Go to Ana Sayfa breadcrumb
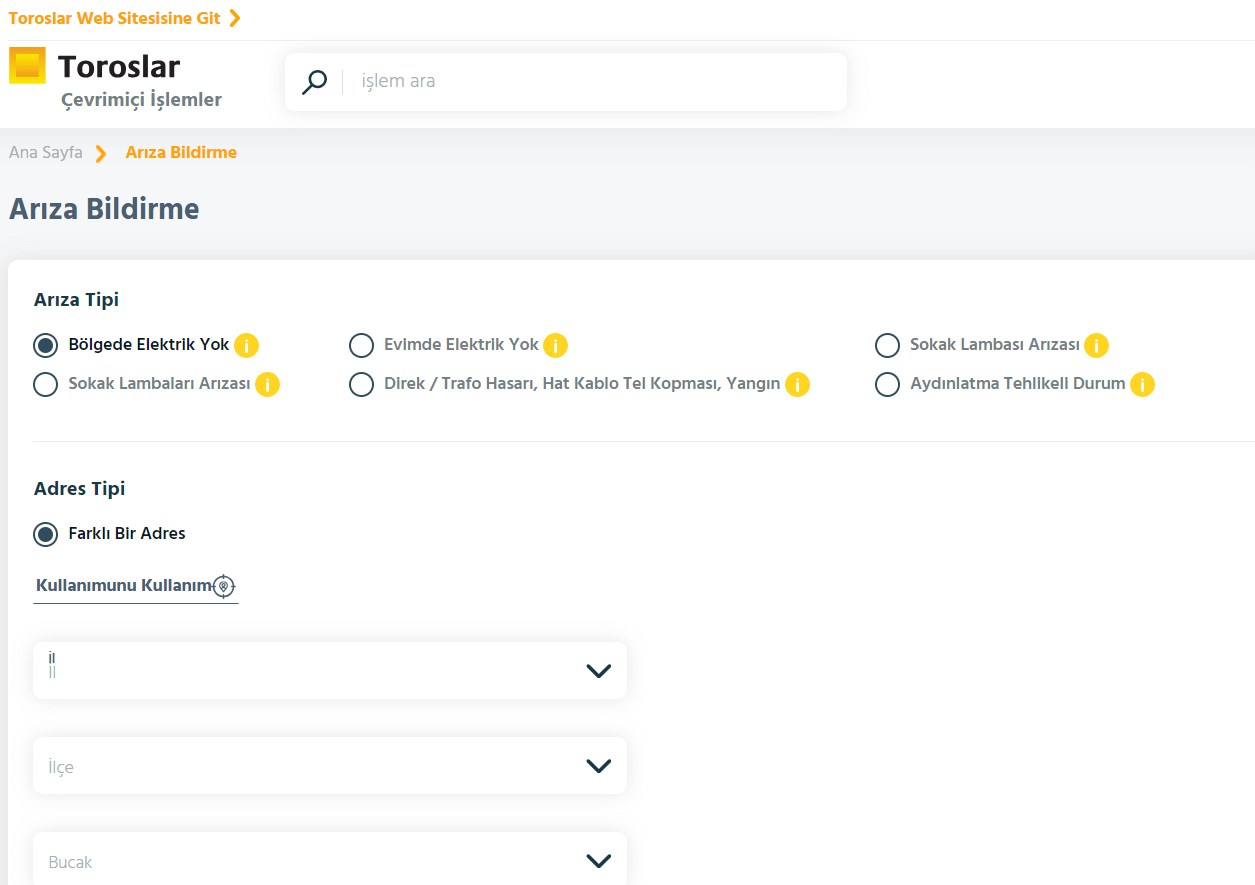This screenshot has height=885, width=1255. (x=46, y=153)
